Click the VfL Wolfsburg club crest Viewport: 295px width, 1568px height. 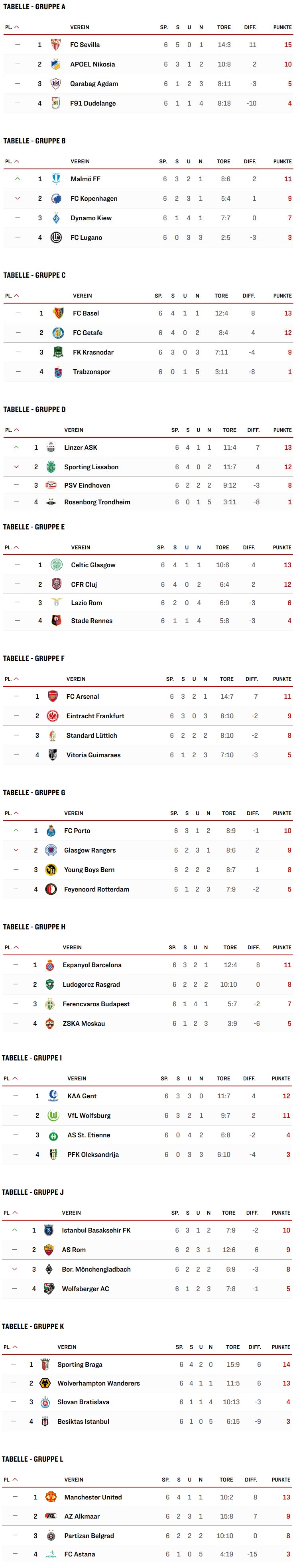(x=53, y=1116)
